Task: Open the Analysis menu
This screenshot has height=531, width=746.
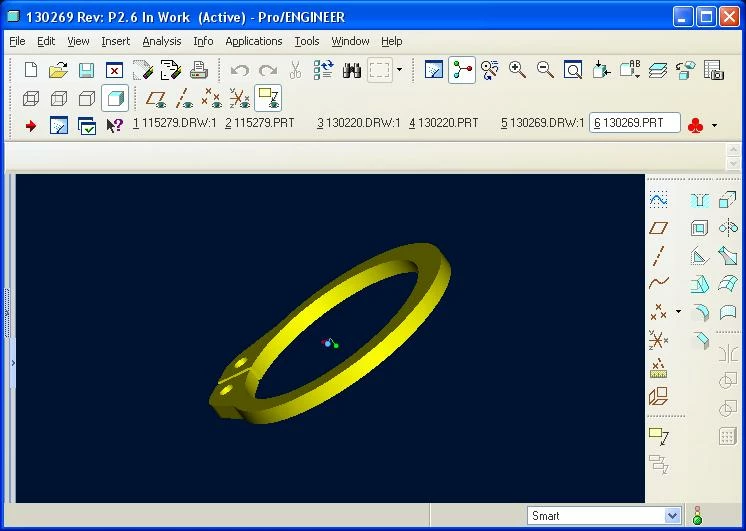Action: (x=162, y=41)
